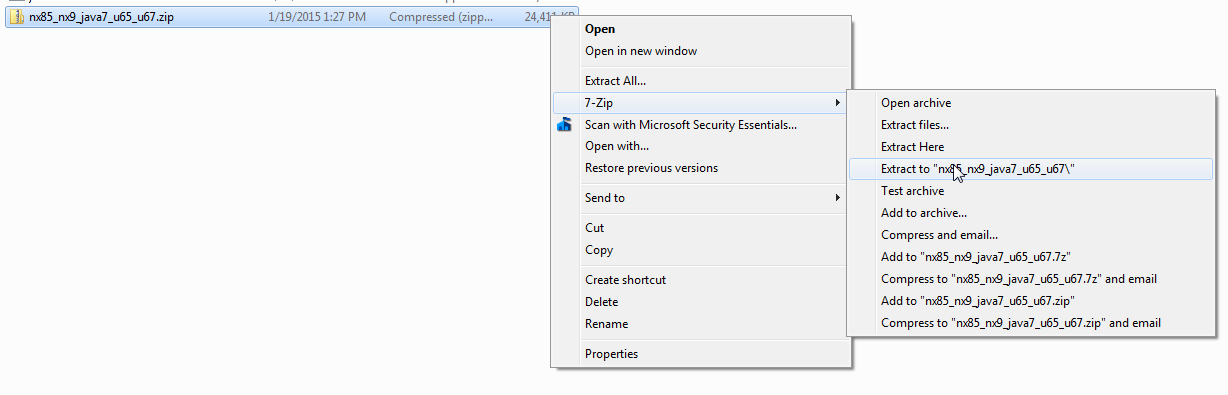1228x395 pixels.
Task: Select Cut from the context menu
Action: 594,228
